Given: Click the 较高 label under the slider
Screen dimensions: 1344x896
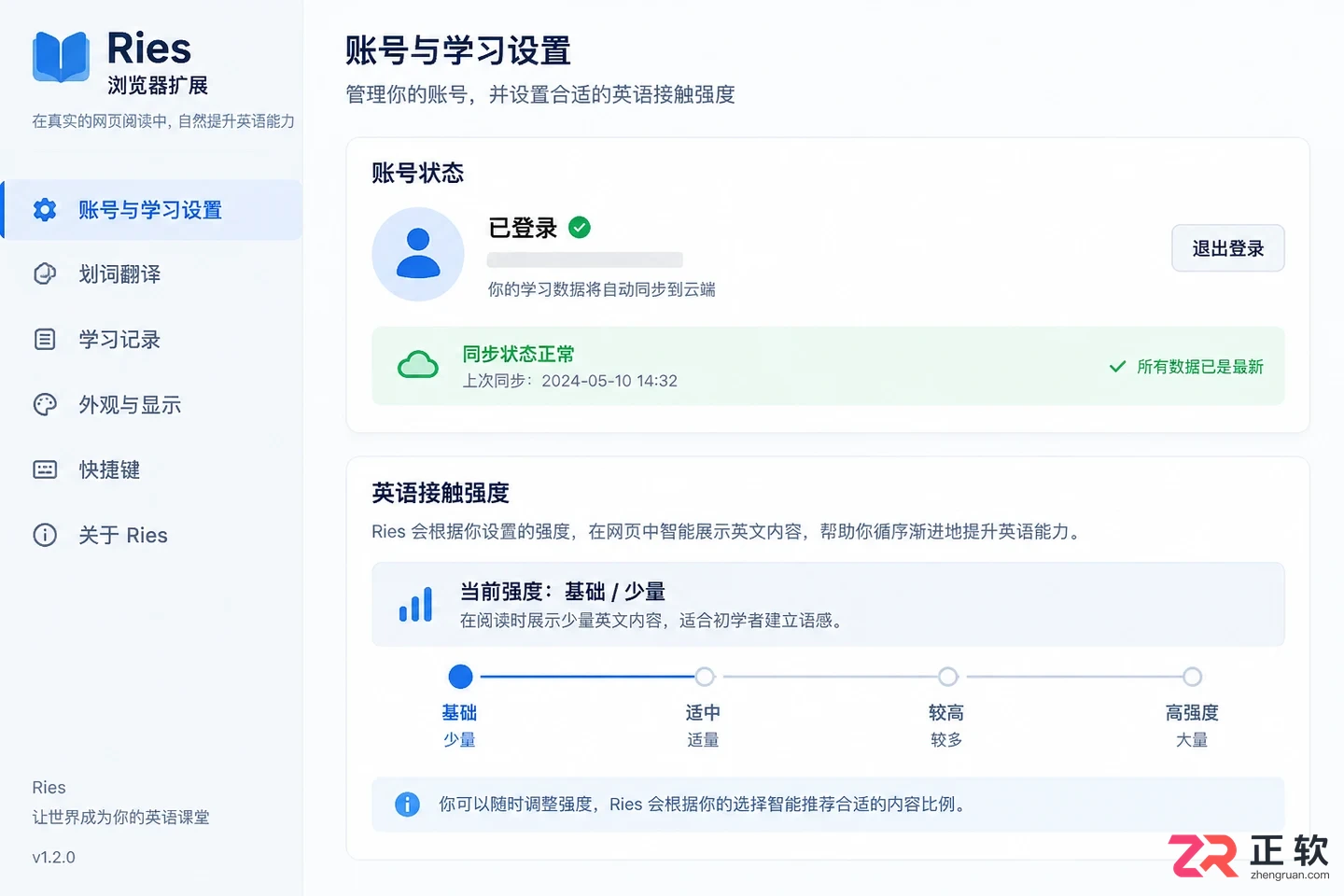Looking at the screenshot, I should [946, 713].
